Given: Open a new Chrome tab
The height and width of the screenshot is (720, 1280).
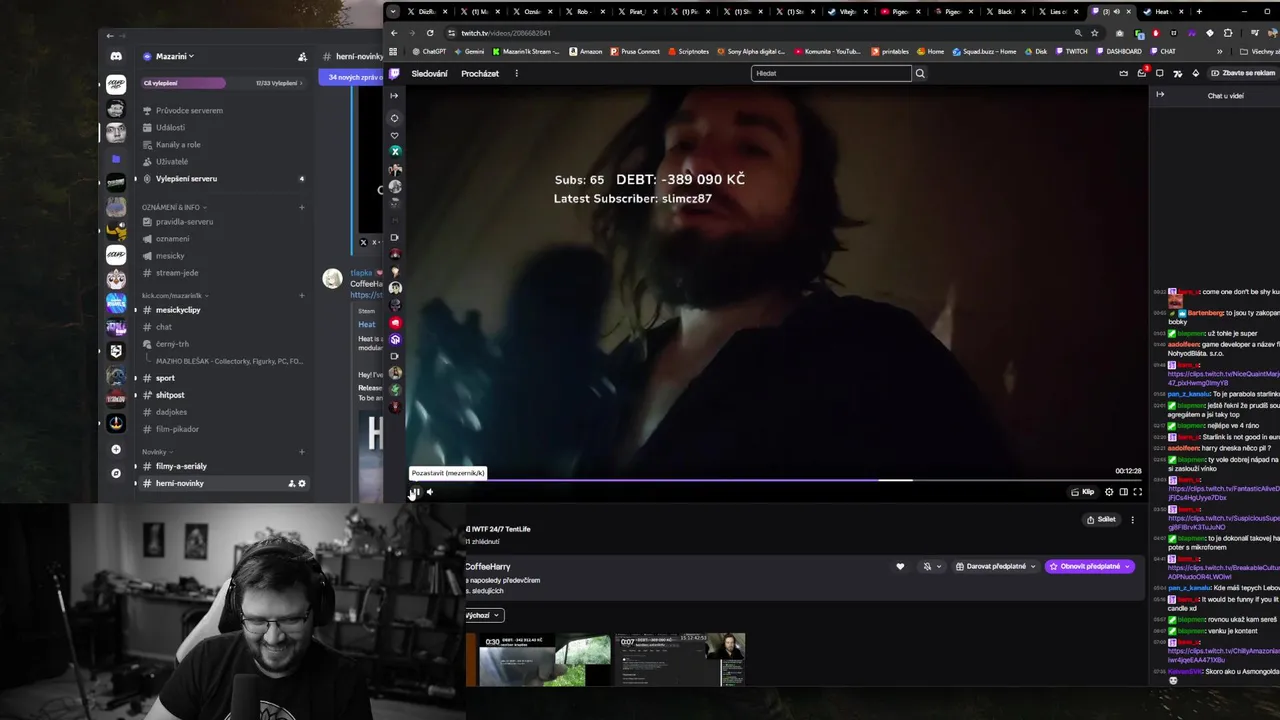Looking at the screenshot, I should [1199, 12].
